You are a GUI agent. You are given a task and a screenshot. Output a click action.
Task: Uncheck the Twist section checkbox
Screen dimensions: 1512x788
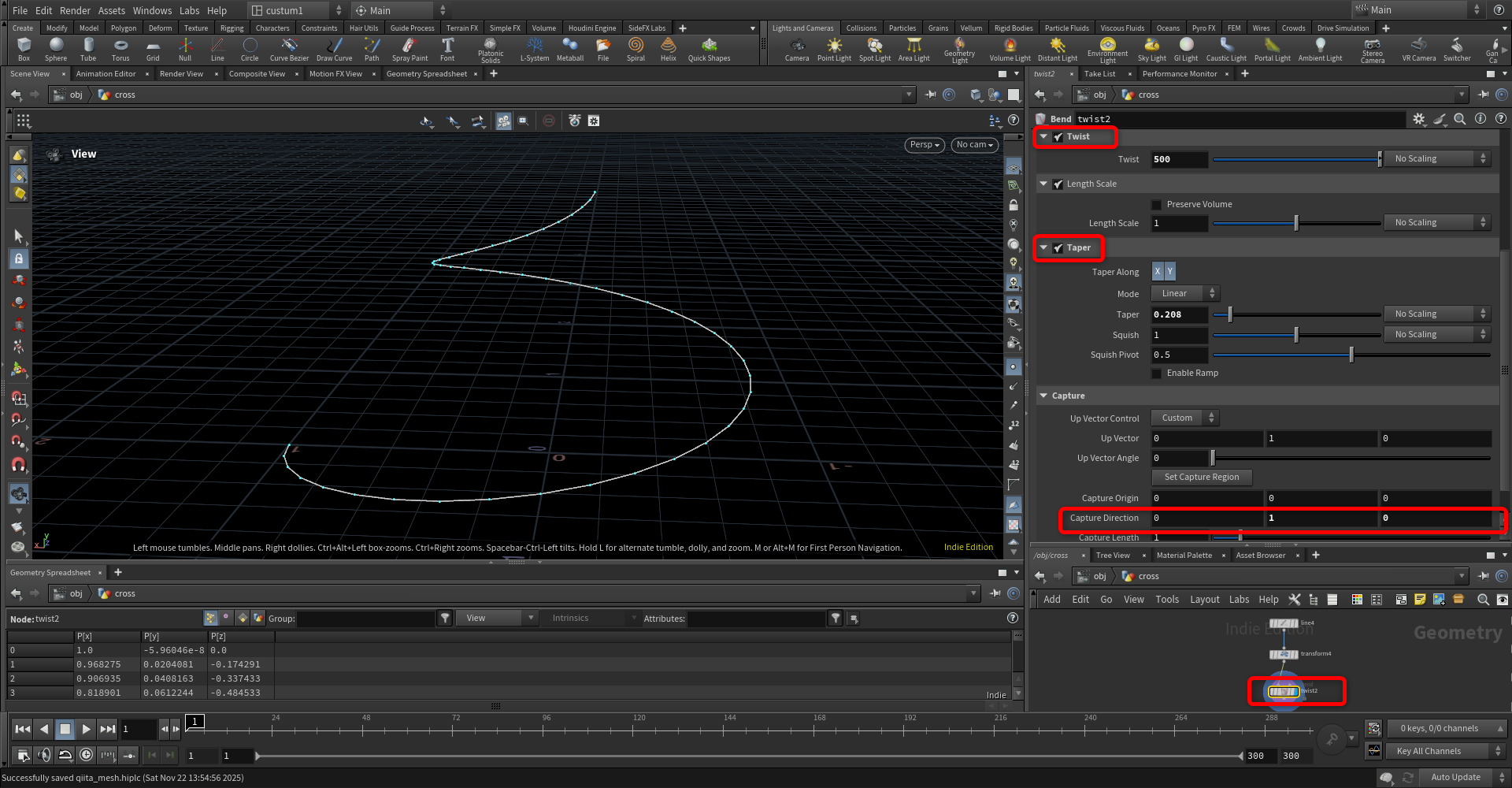coord(1058,137)
